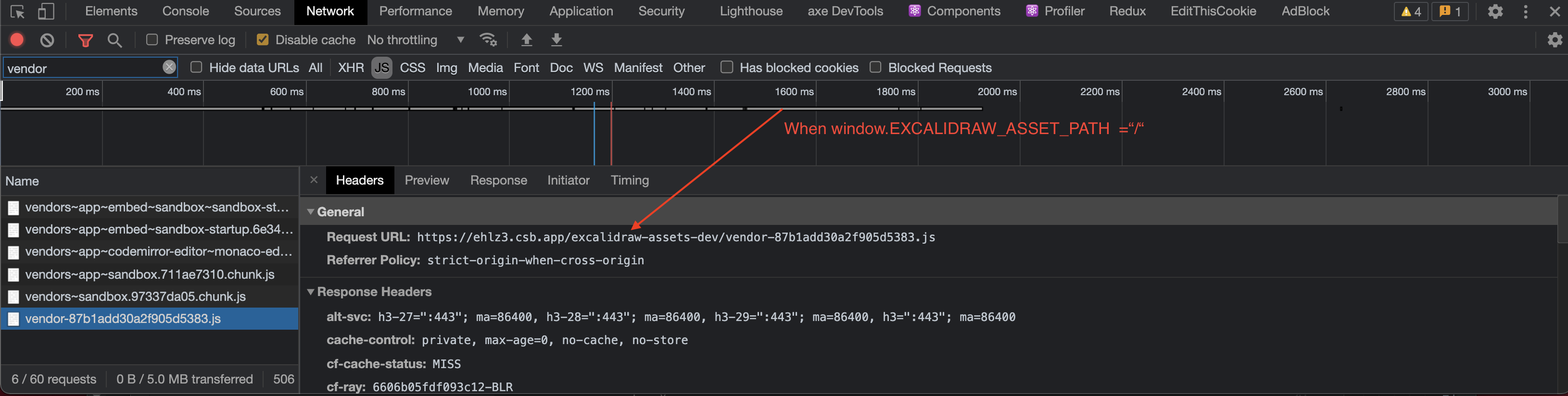Import a HAR file
Viewport: 1568px width, 396px height.
pyautogui.click(x=526, y=39)
